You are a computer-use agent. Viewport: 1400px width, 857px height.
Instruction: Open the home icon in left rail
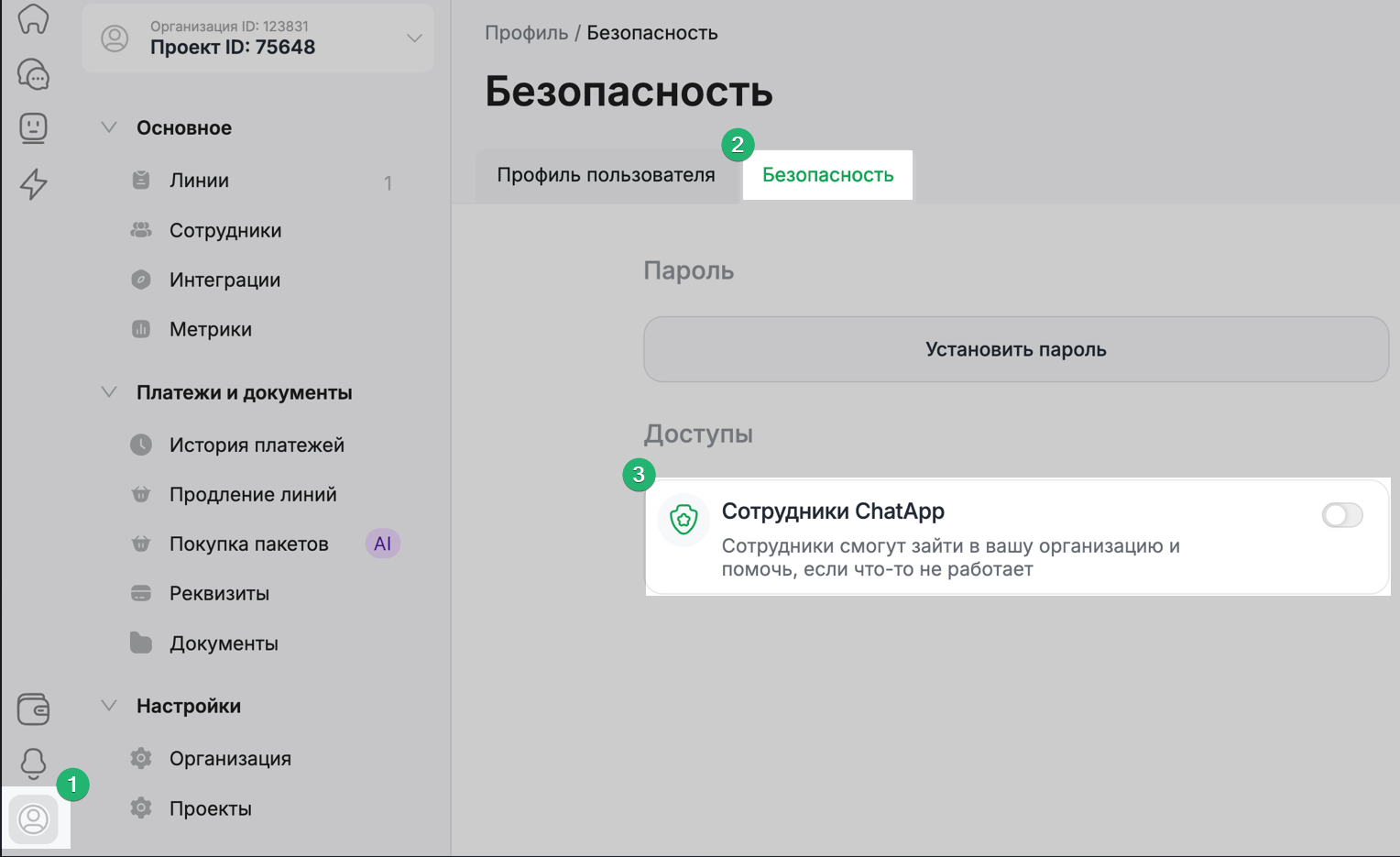tap(34, 18)
